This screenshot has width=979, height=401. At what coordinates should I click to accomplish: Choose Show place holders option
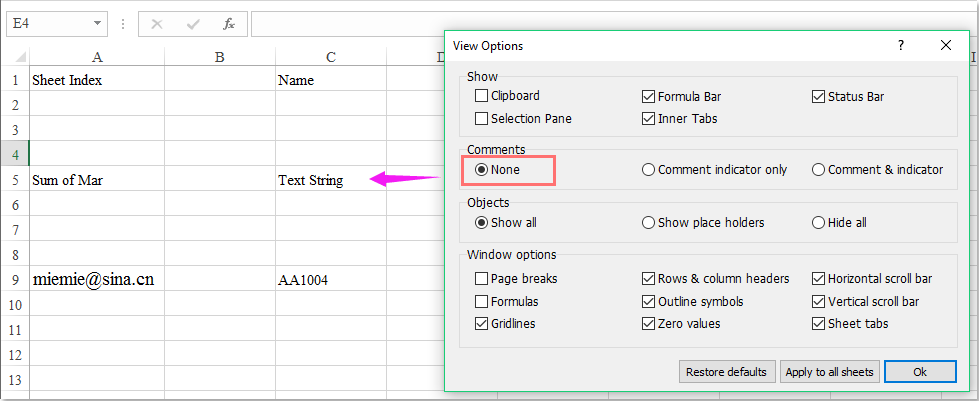[649, 223]
